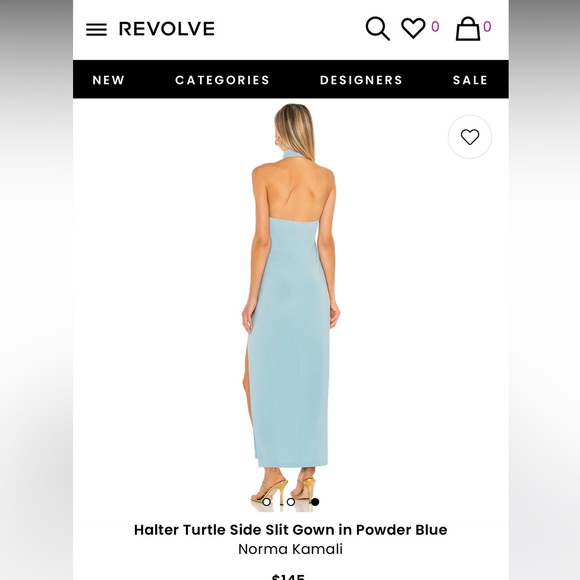Tap the model's blonde hair in the photo
580x580 pixels.
pos(295,129)
